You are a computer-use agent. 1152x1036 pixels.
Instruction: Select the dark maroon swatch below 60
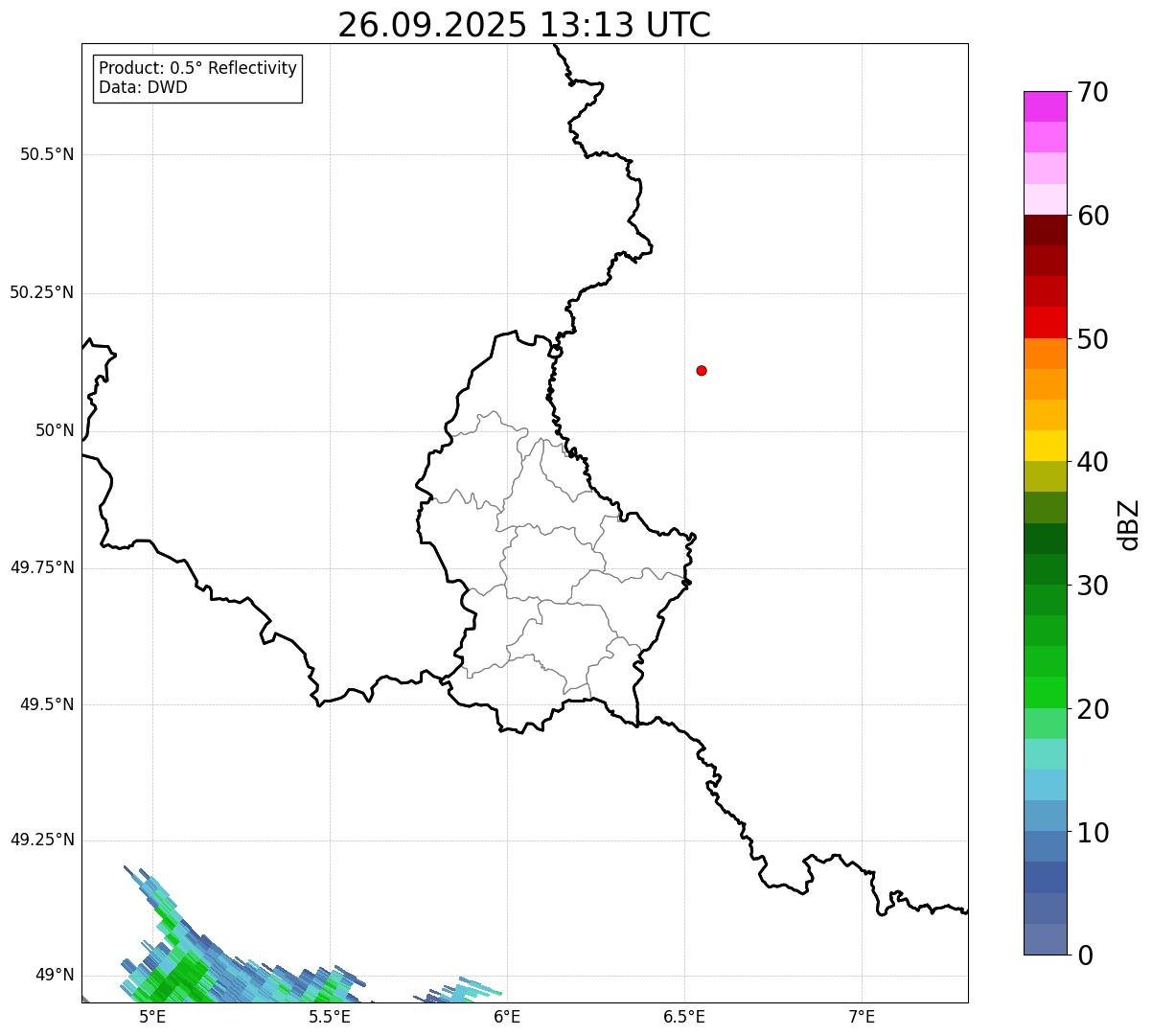click(x=1045, y=230)
